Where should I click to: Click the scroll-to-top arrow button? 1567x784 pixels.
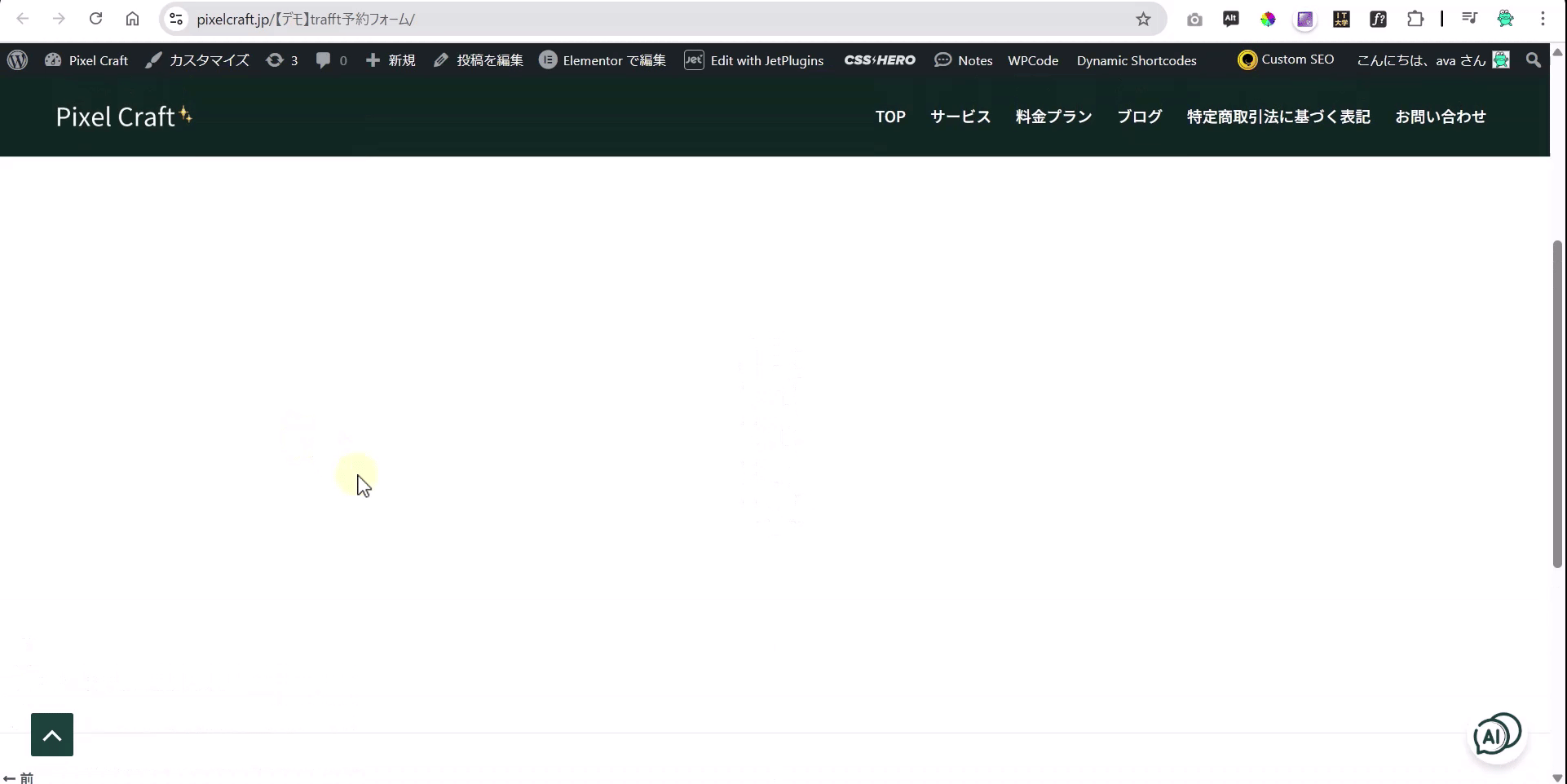(52, 735)
